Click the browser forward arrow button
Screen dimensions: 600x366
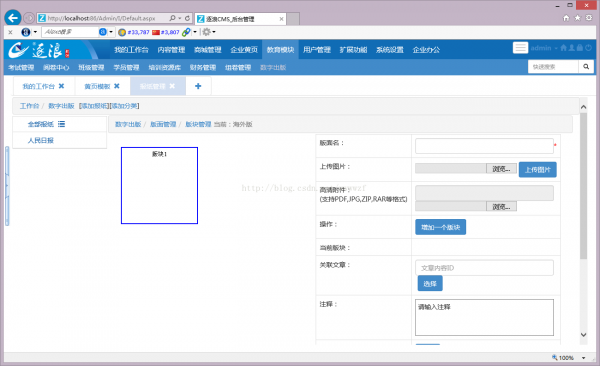click(29, 18)
